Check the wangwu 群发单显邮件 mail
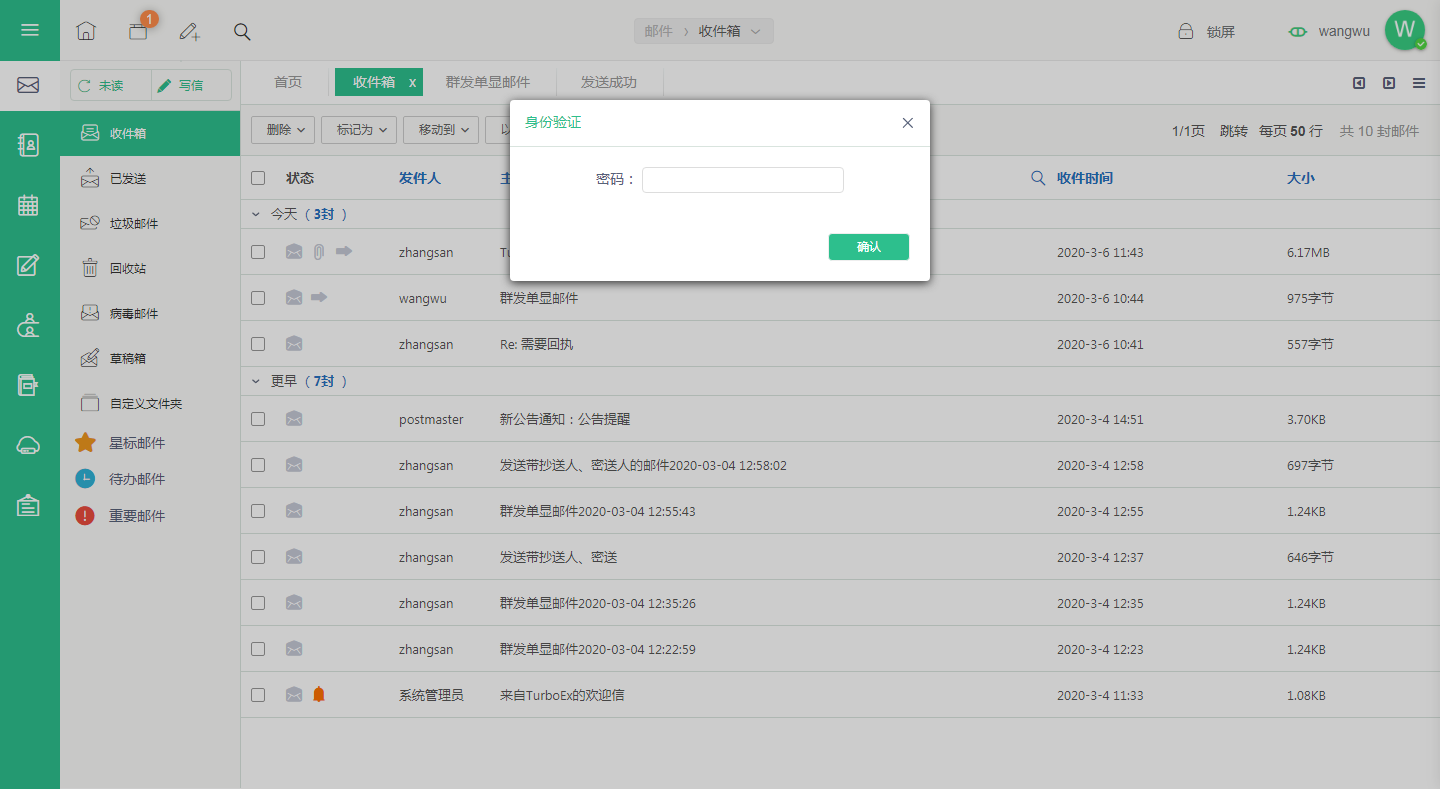 click(x=258, y=298)
